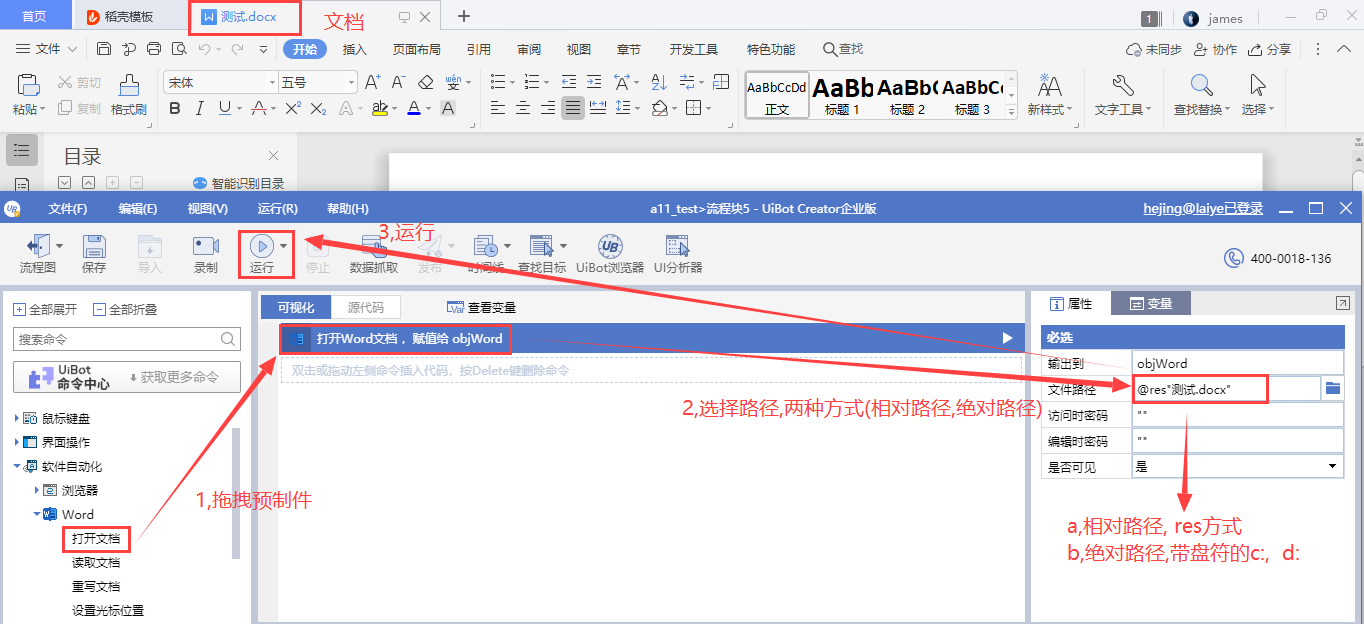Expand the 鼠标键盘 tree node
Screen dimensions: 1364x624
point(18,418)
